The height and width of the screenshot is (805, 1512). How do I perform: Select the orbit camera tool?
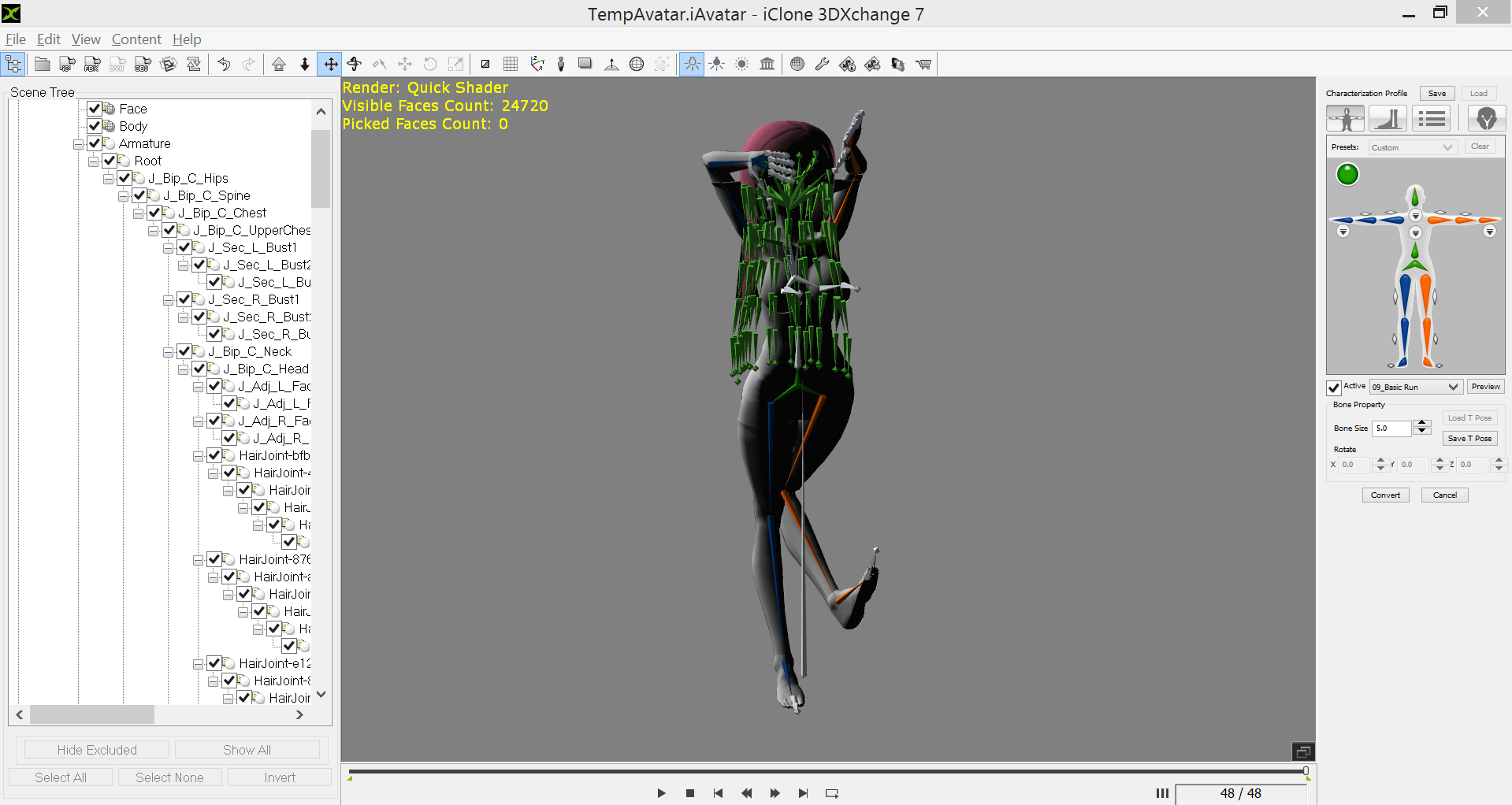pos(355,65)
